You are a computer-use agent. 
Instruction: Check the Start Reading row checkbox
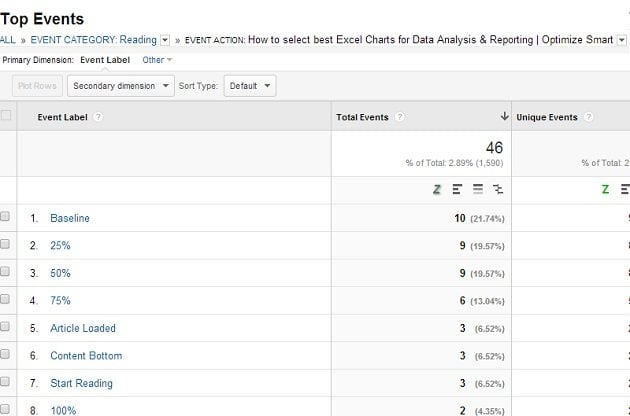pyautogui.click(x=4, y=381)
